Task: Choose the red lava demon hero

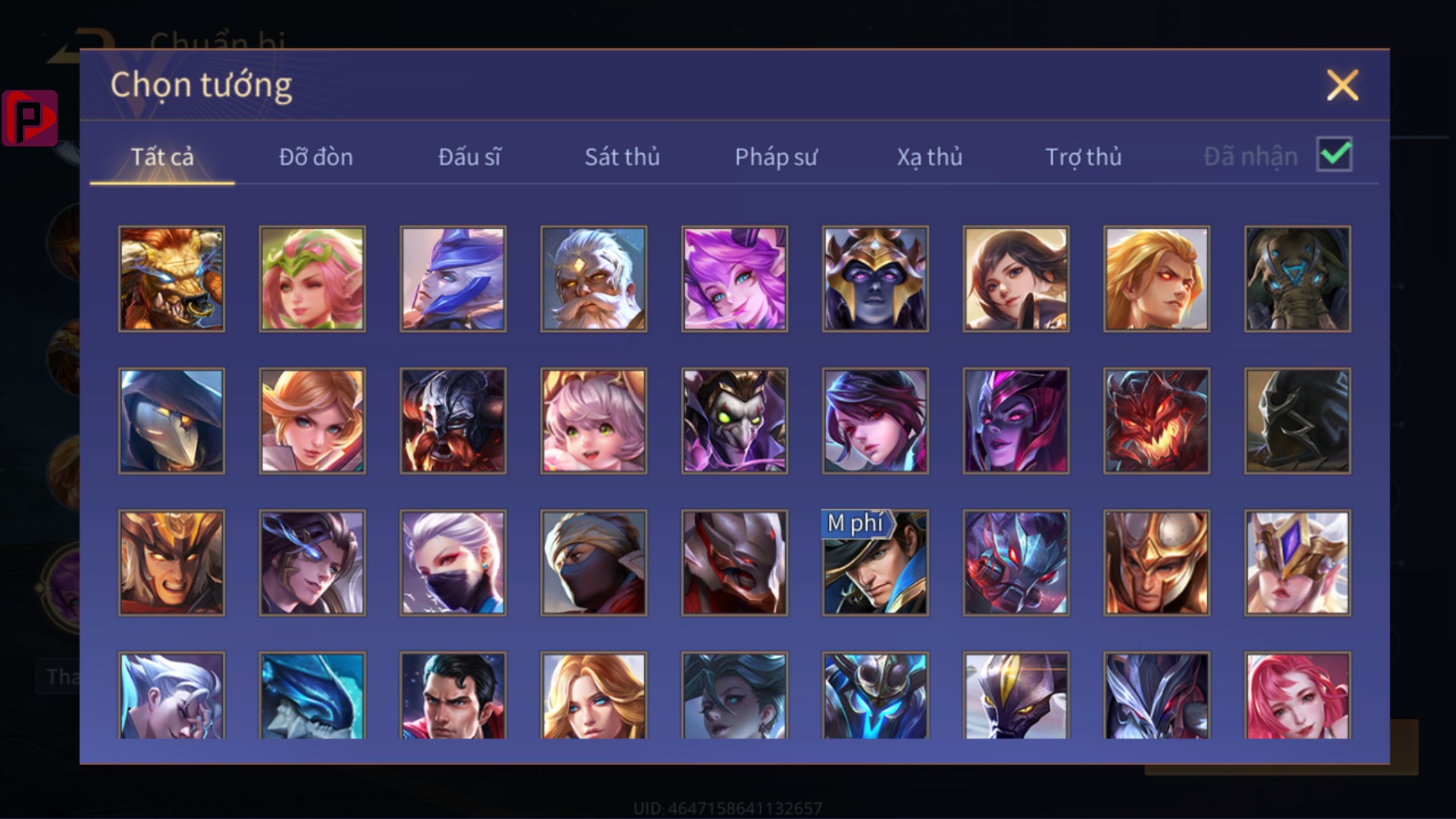Action: click(1156, 421)
